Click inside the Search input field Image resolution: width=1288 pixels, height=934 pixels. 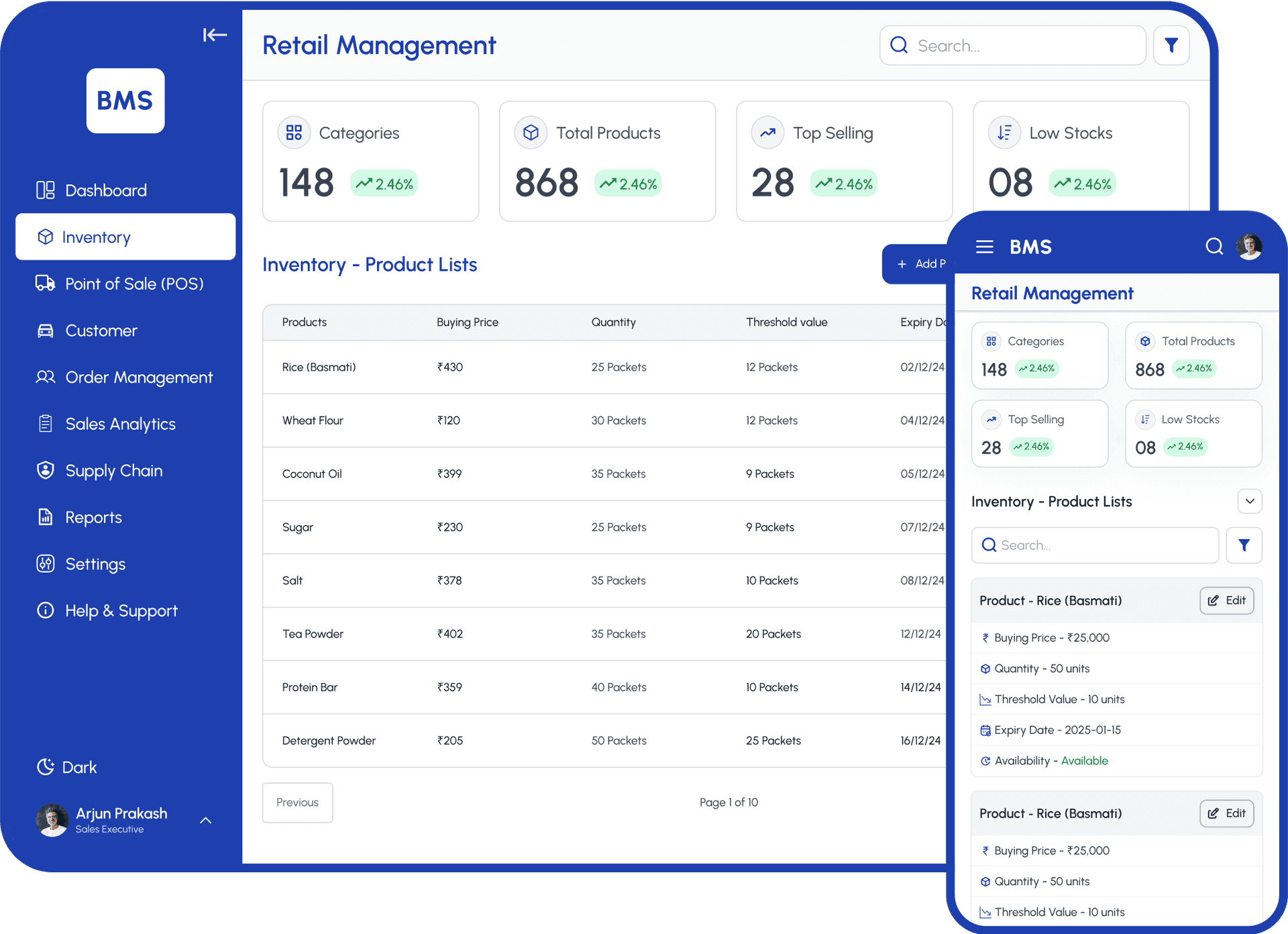pyautogui.click(x=1013, y=45)
